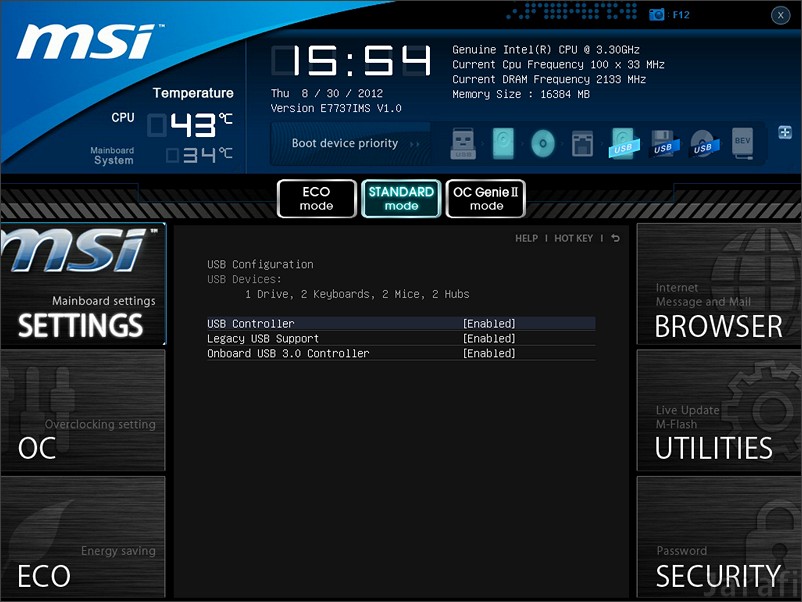Click Current Cpu Frequency 100 x 33 MHz
This screenshot has width=802, height=602.
pos(558,64)
